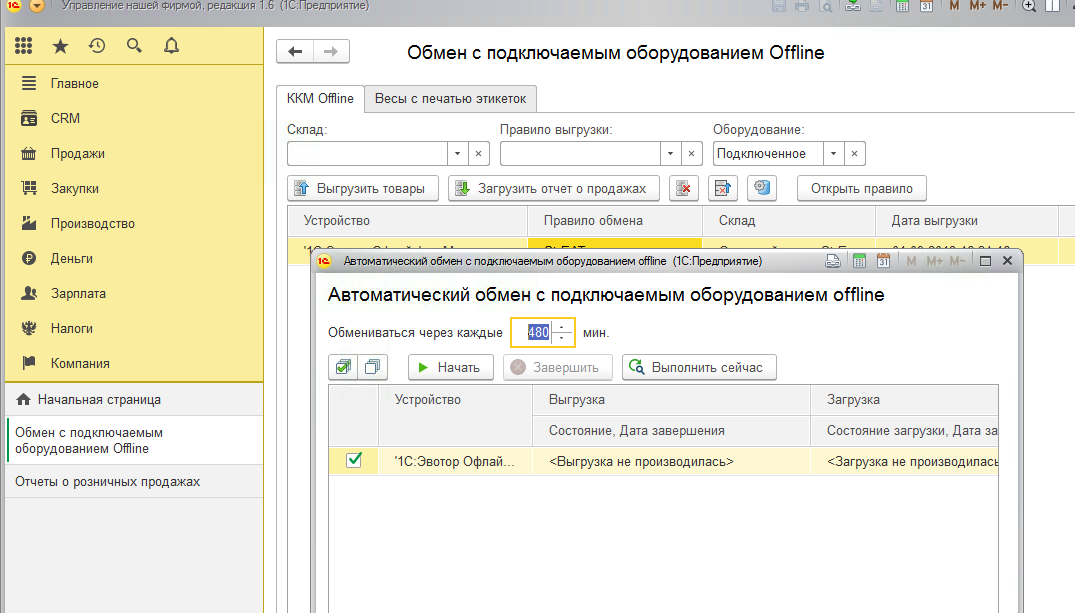Click the back arrow navigation button
Image resolution: width=1075 pixels, height=613 pixels.
point(295,52)
